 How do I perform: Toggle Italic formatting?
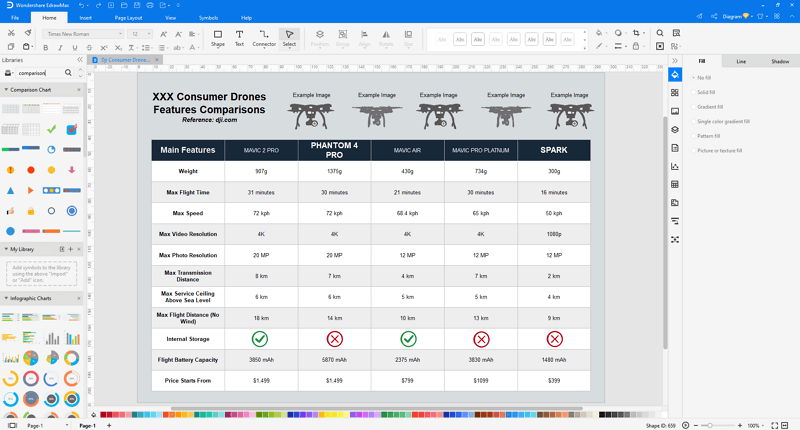pyautogui.click(x=60, y=47)
